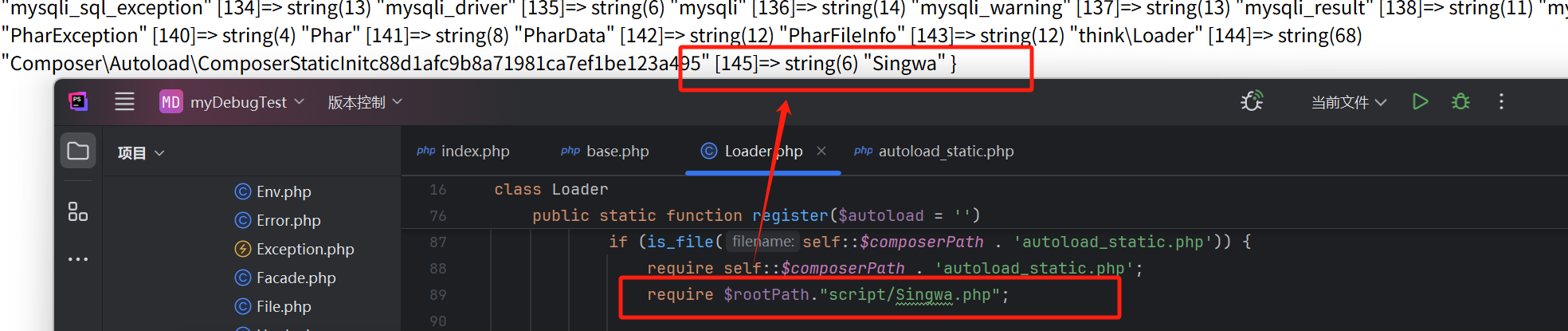Screen dimensions: 1568x331
Task: Click the PhpStorm logo icon
Action: (78, 101)
